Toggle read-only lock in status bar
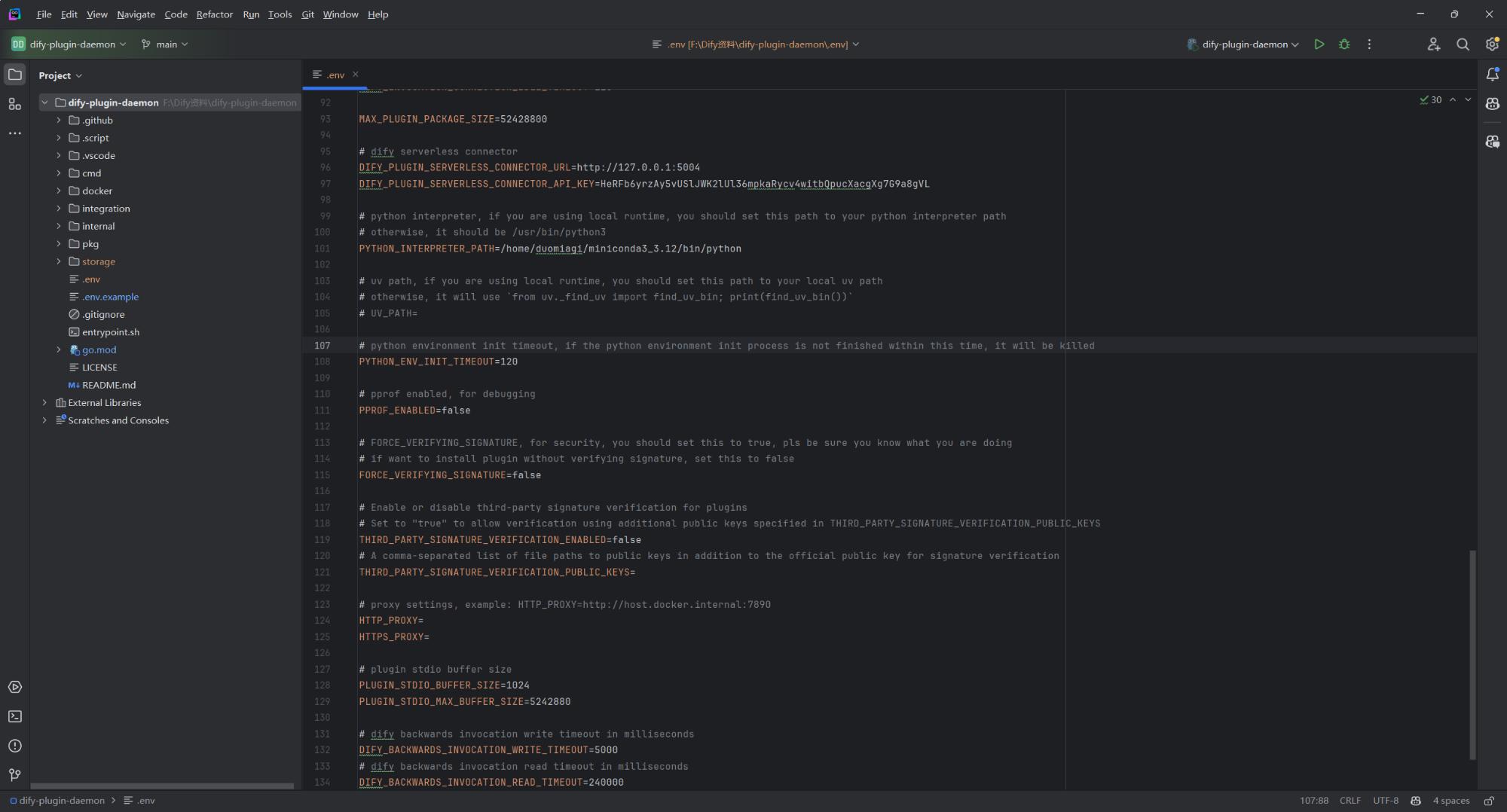1507x812 pixels. [x=1489, y=801]
